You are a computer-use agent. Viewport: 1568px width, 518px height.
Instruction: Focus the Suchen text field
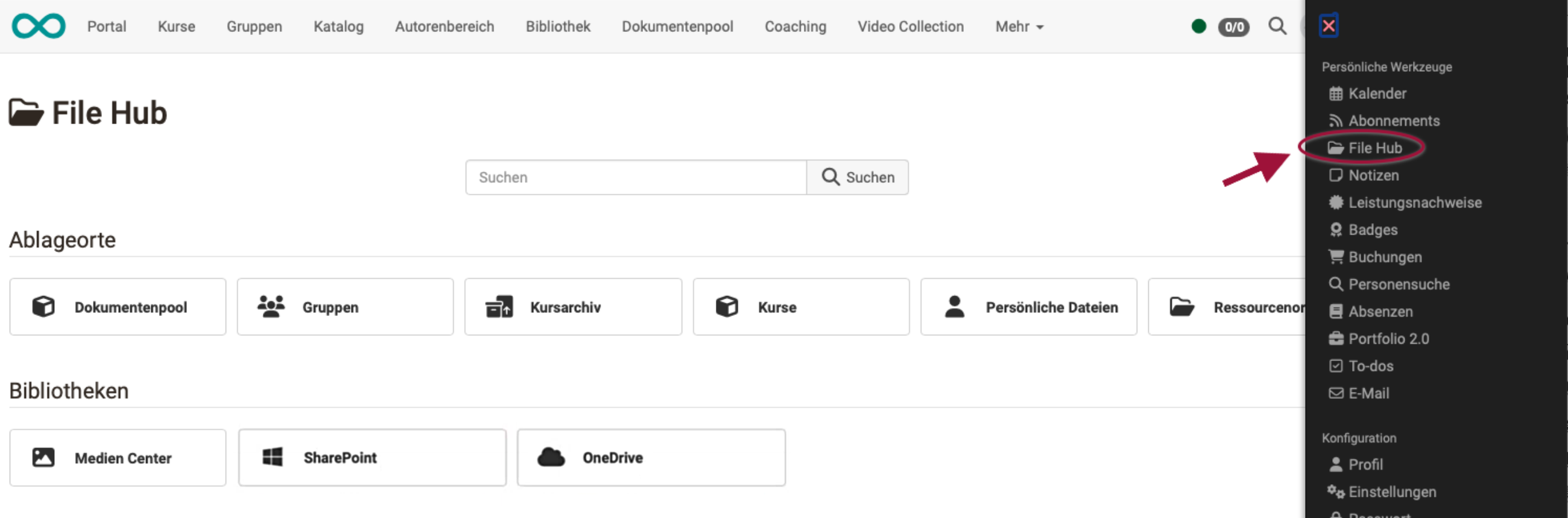[636, 177]
